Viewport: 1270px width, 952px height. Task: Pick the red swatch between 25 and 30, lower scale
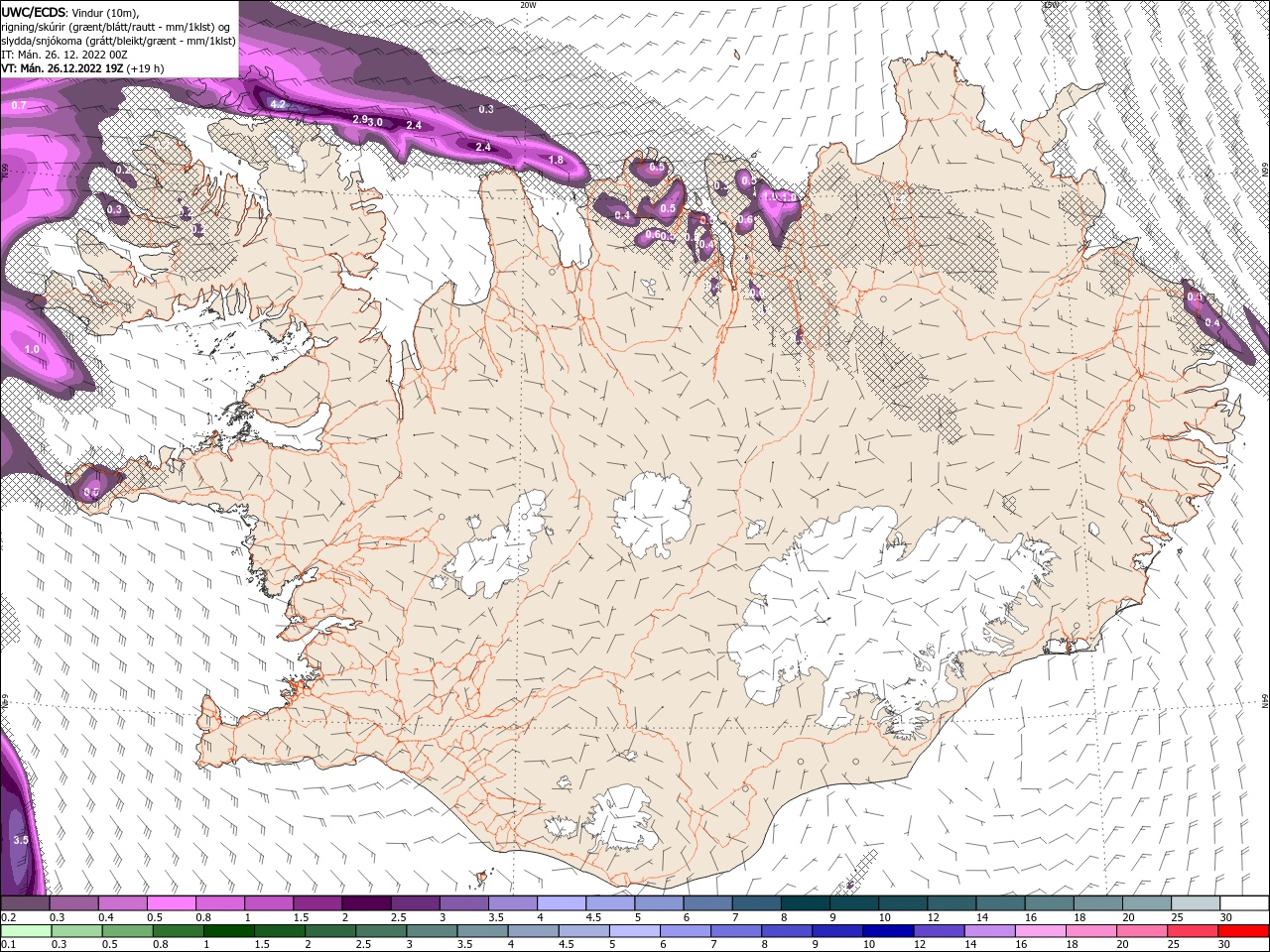coord(1192,931)
